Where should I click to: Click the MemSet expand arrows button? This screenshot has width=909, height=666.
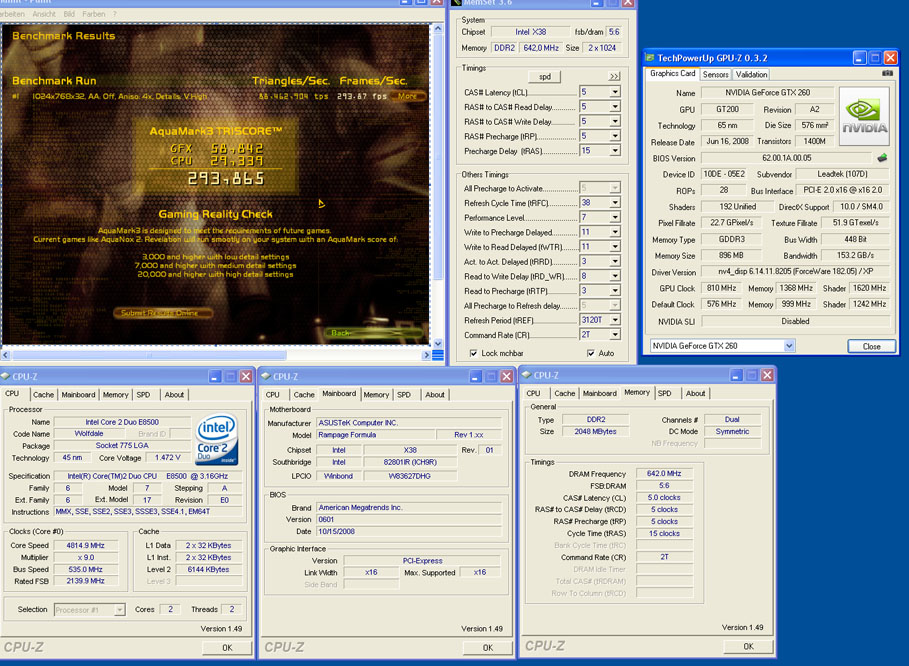614,77
